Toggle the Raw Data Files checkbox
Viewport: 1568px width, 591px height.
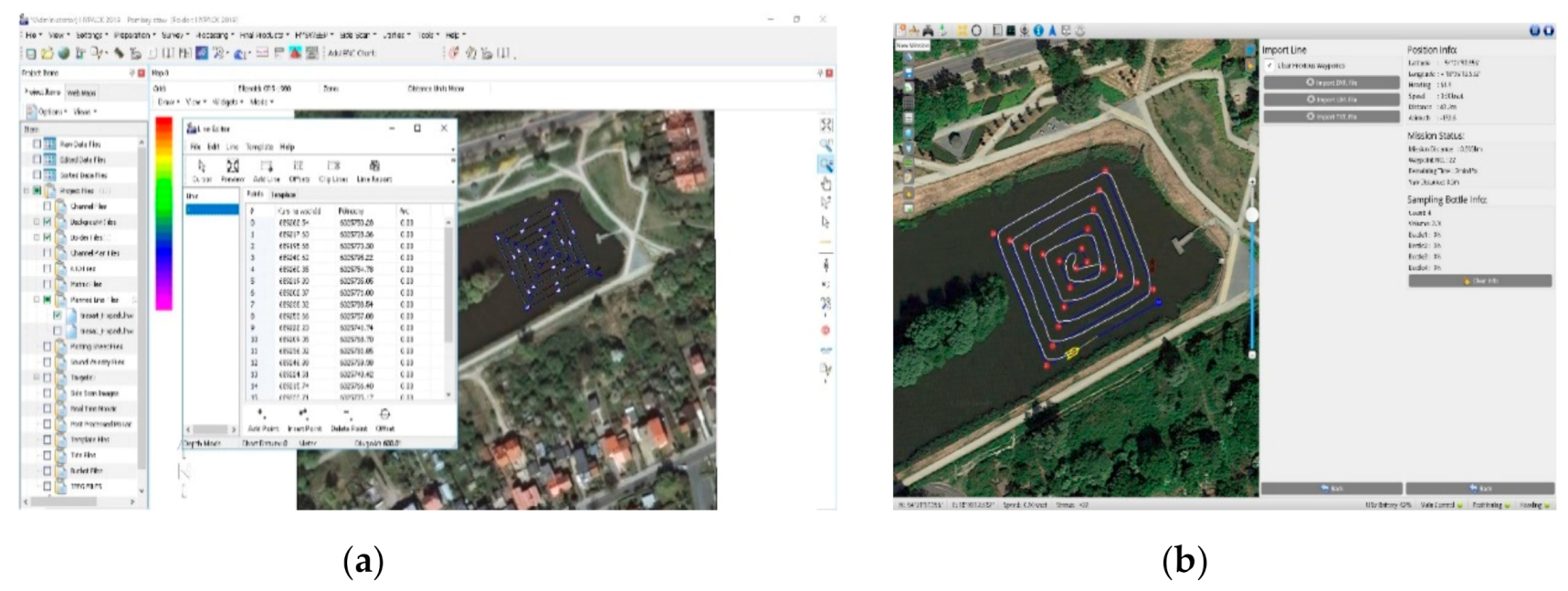[37, 144]
